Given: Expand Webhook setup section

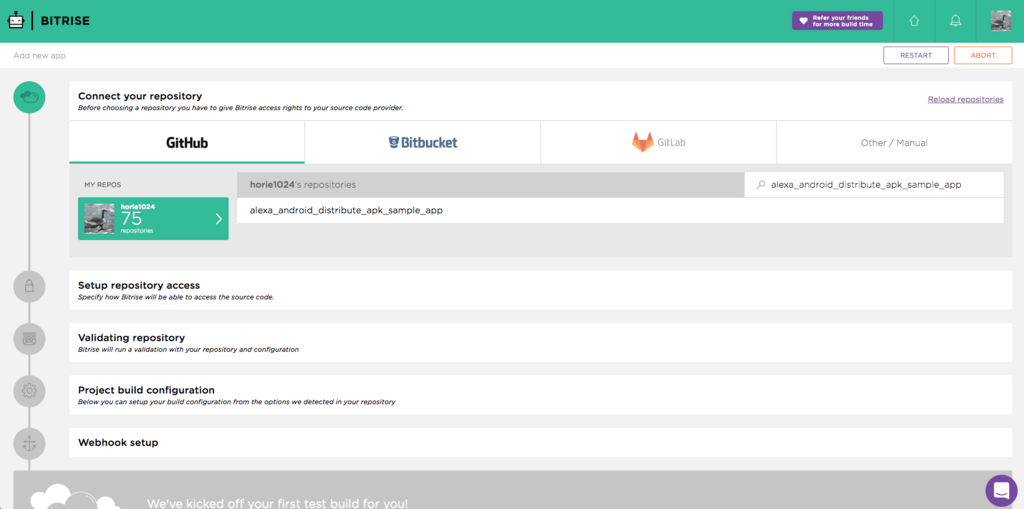Looking at the screenshot, I should click(541, 442).
